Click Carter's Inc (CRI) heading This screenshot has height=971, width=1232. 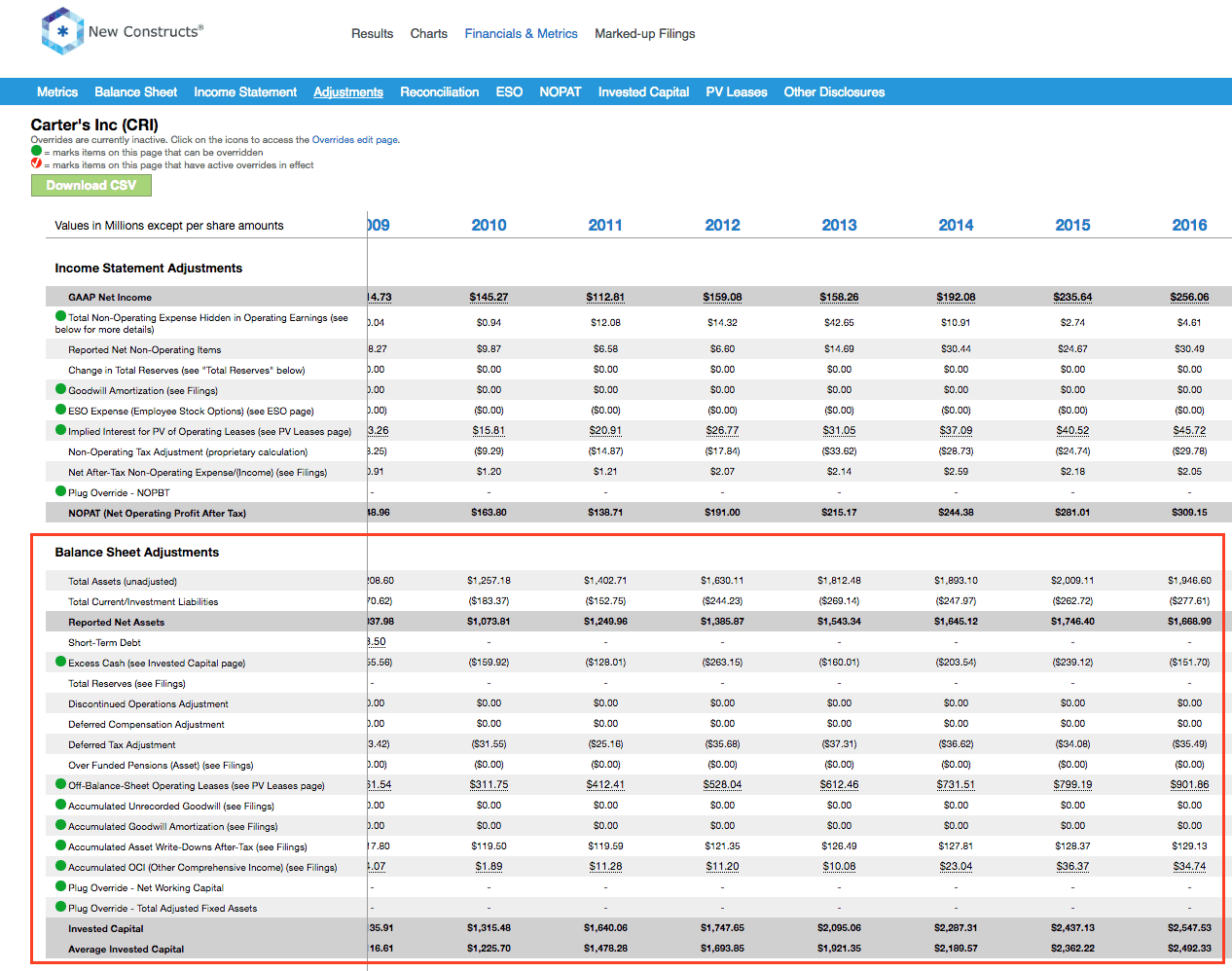point(94,125)
